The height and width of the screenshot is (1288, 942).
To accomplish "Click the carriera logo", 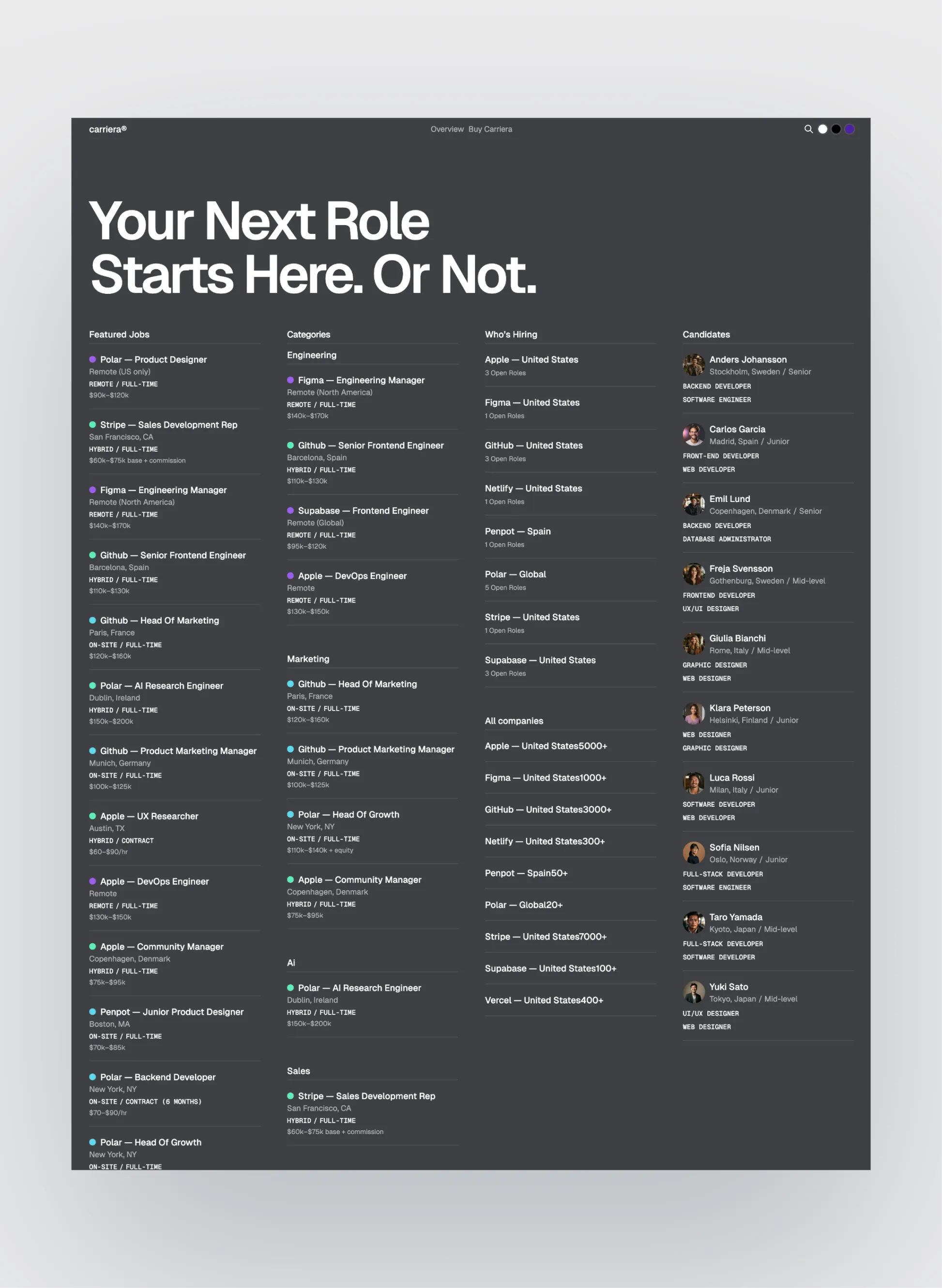I will (108, 129).
